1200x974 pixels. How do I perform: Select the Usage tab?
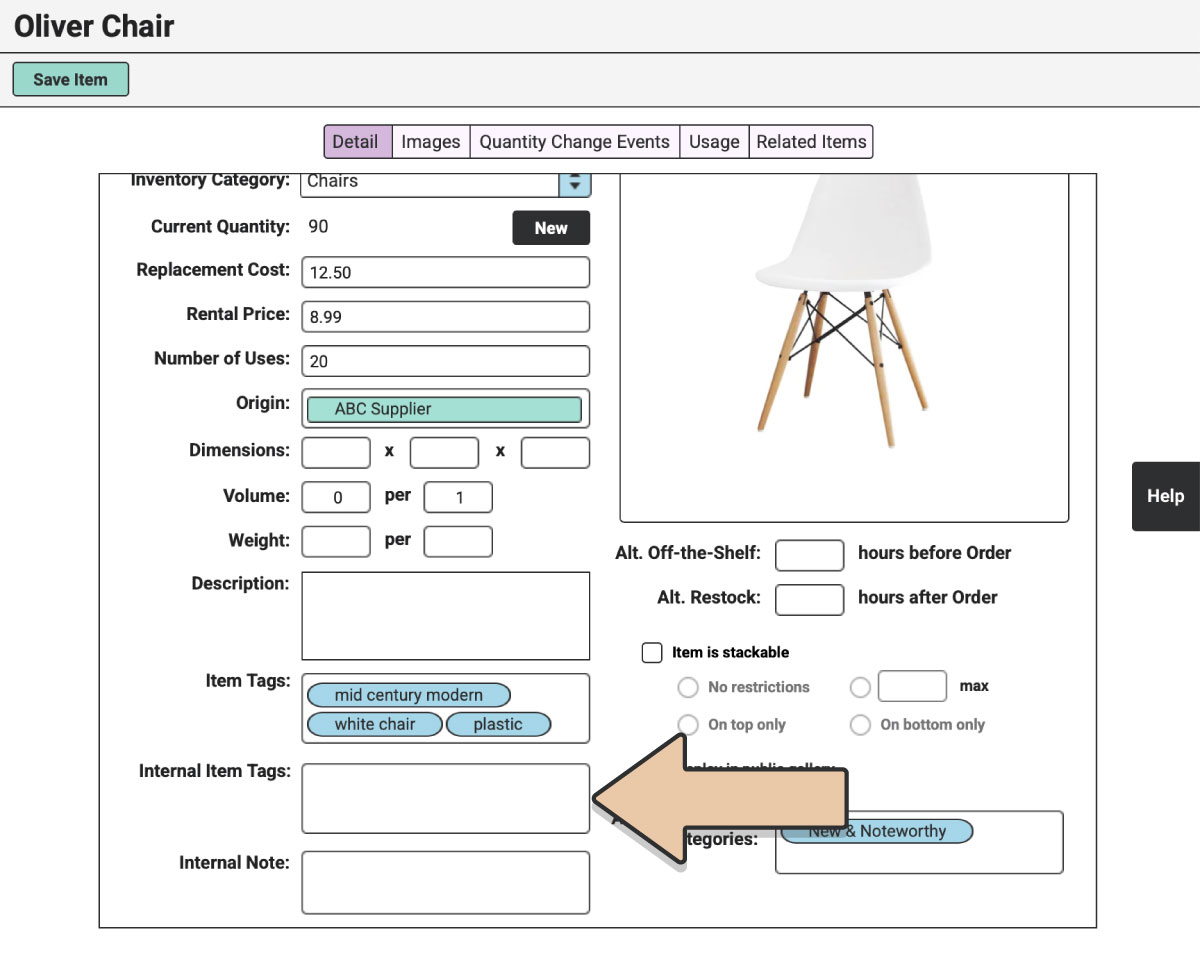pyautogui.click(x=714, y=142)
